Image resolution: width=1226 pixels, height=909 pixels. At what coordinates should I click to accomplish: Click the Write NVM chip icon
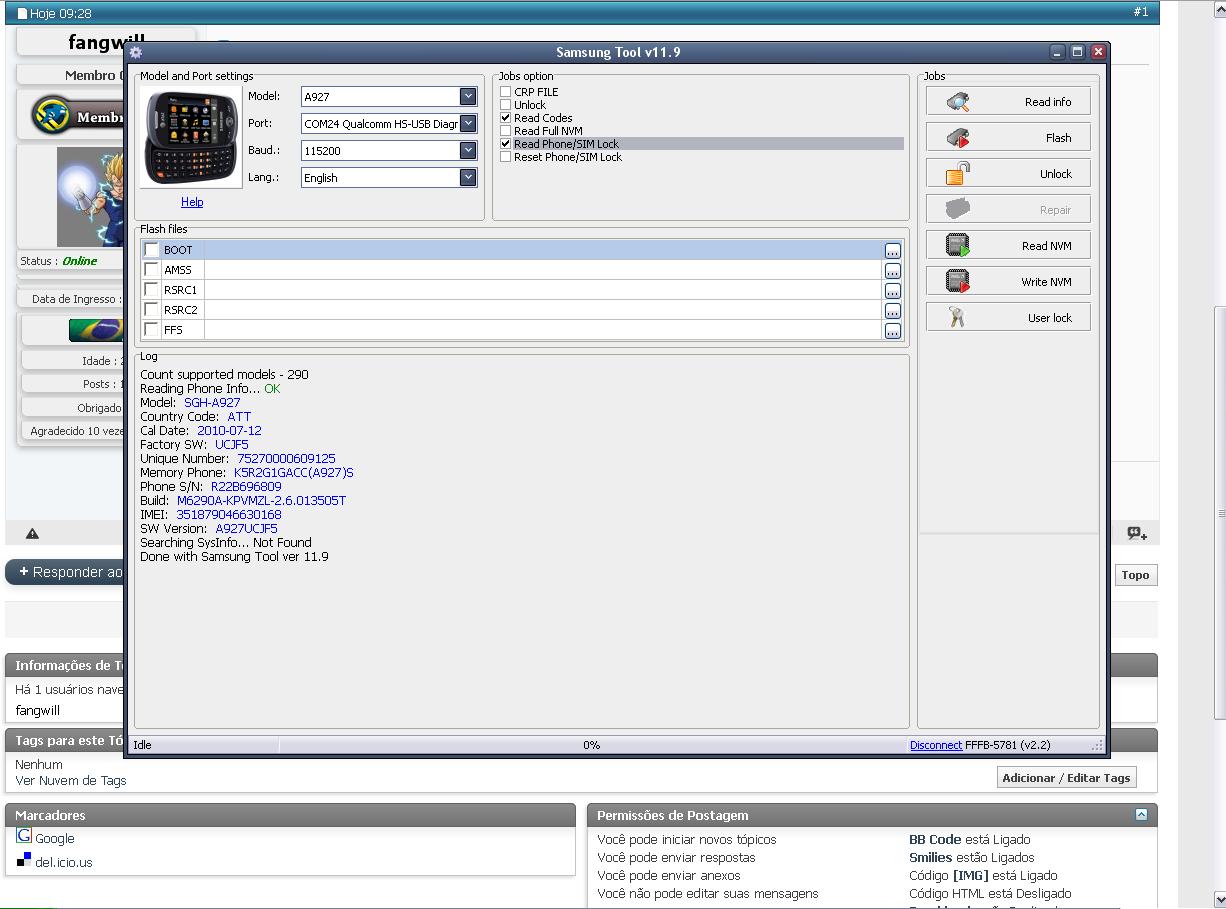click(958, 282)
